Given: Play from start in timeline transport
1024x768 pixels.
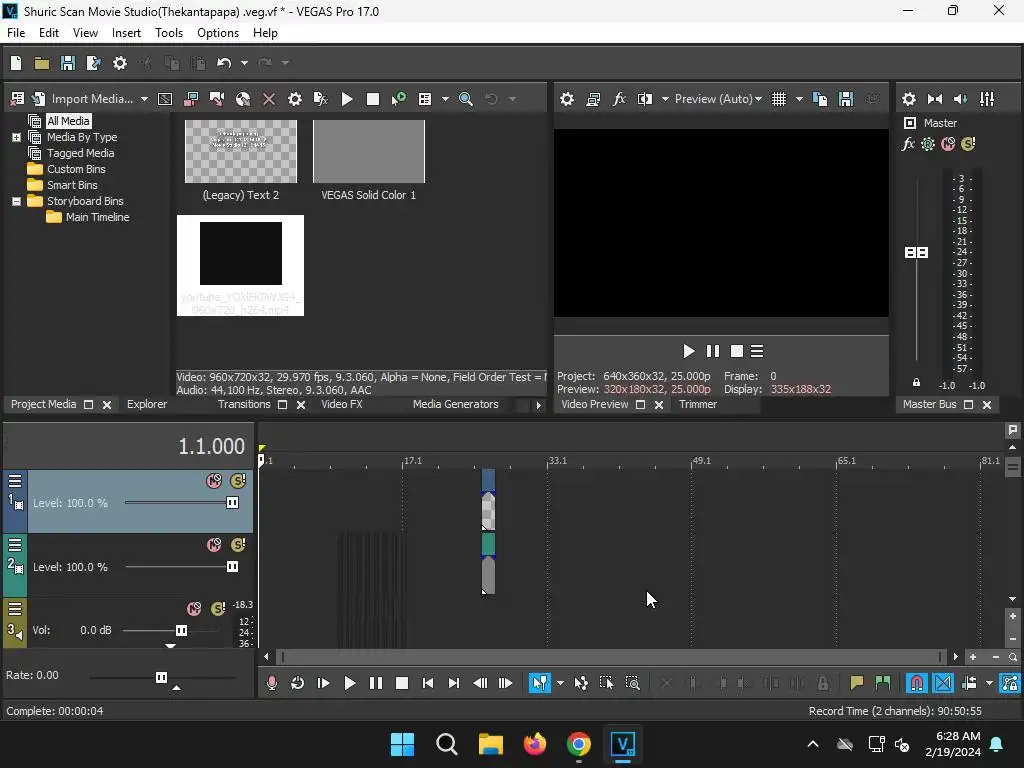Looking at the screenshot, I should pyautogui.click(x=323, y=683).
